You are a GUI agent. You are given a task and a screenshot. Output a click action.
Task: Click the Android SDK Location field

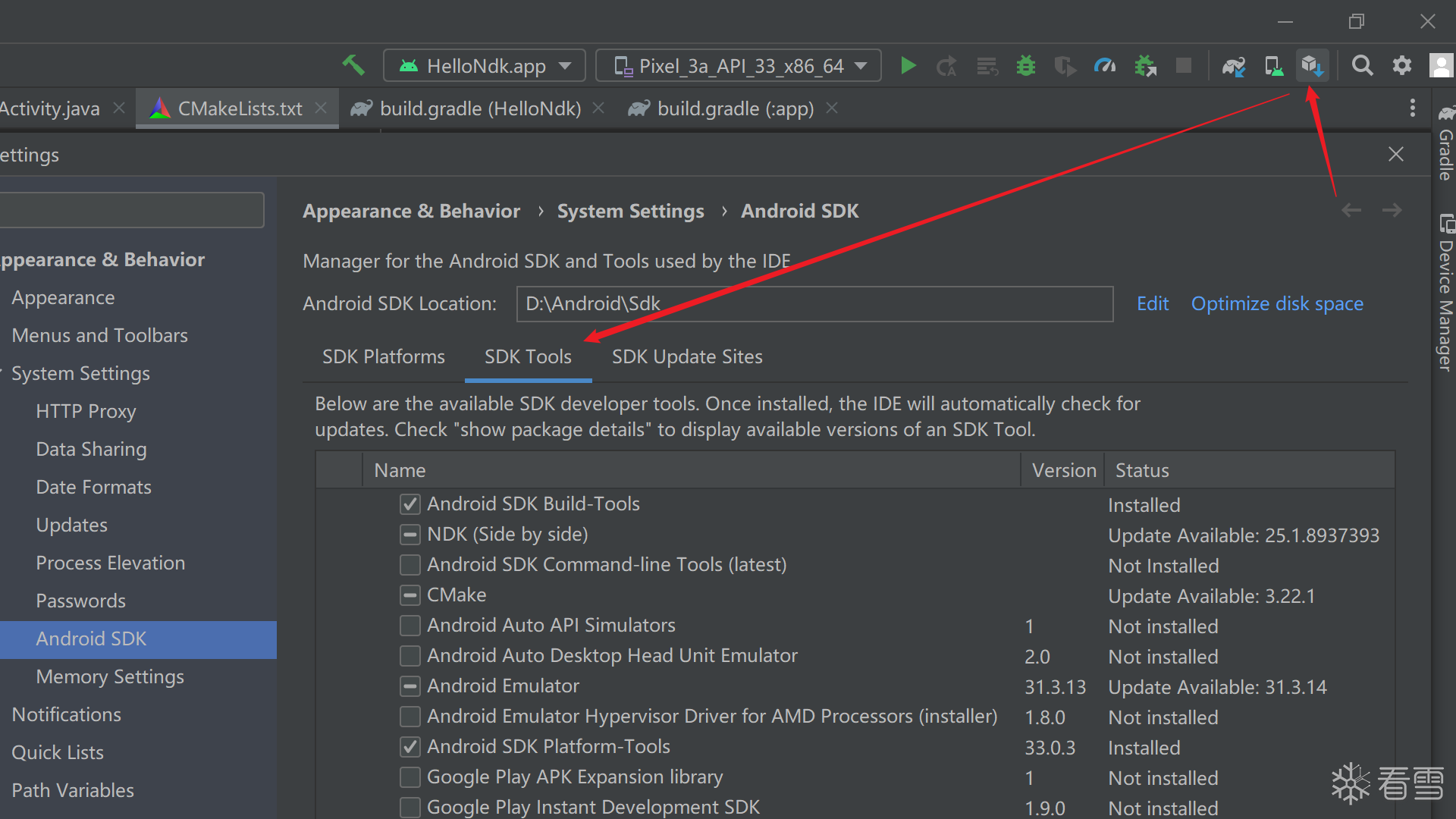(x=814, y=303)
